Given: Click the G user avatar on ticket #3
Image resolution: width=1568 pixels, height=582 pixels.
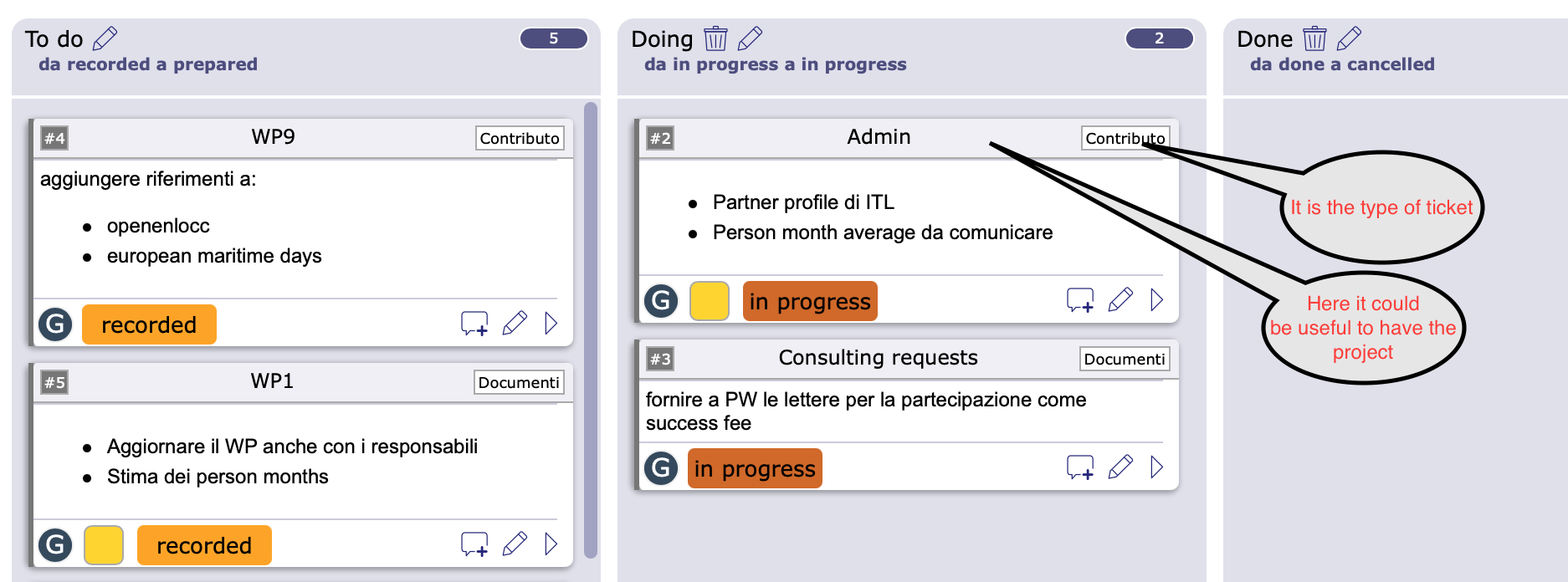Looking at the screenshot, I should (x=661, y=467).
